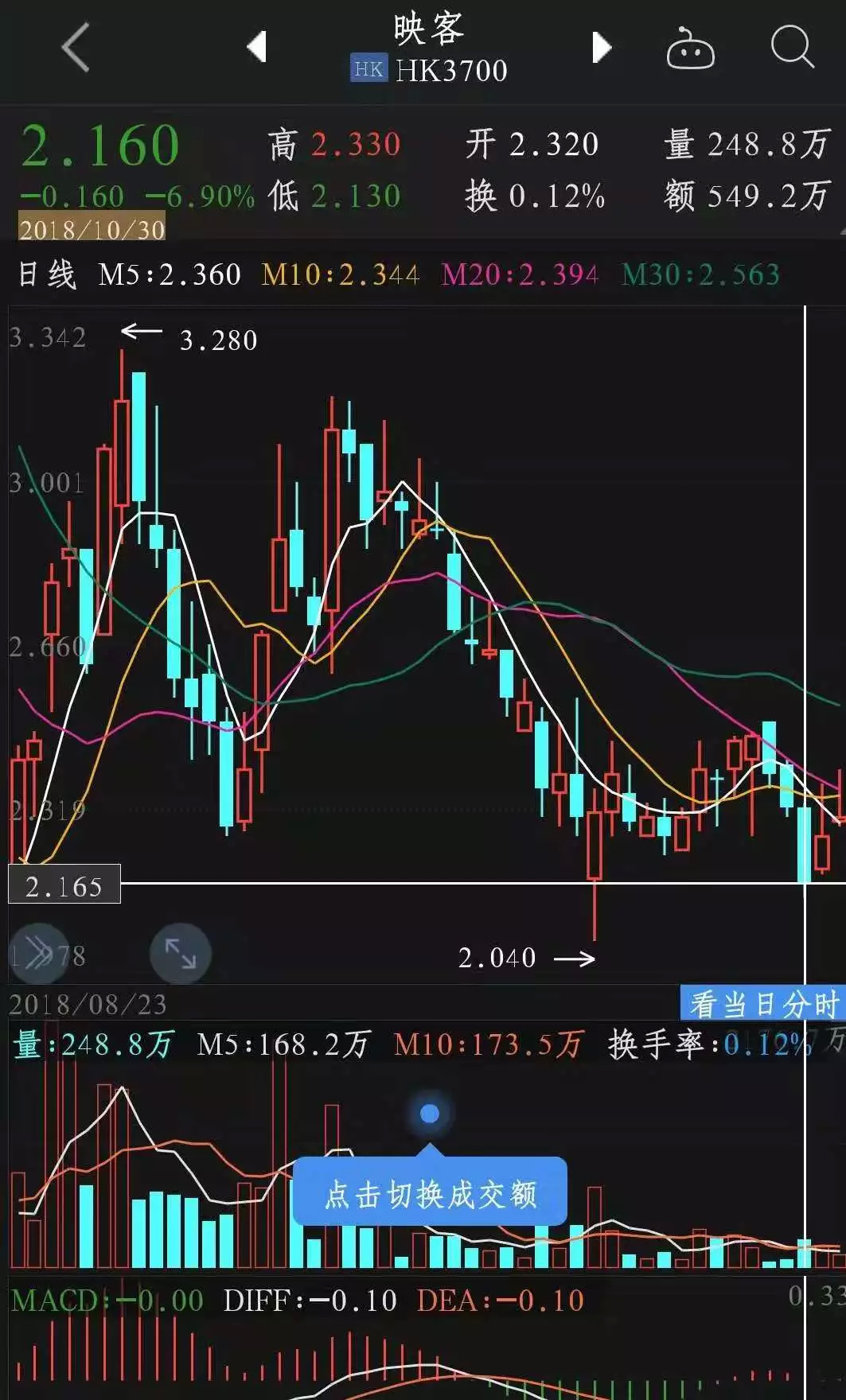Screen dimensions: 846x1400
Task: Tap the volume M5:168.2万 label
Action: (283, 1044)
